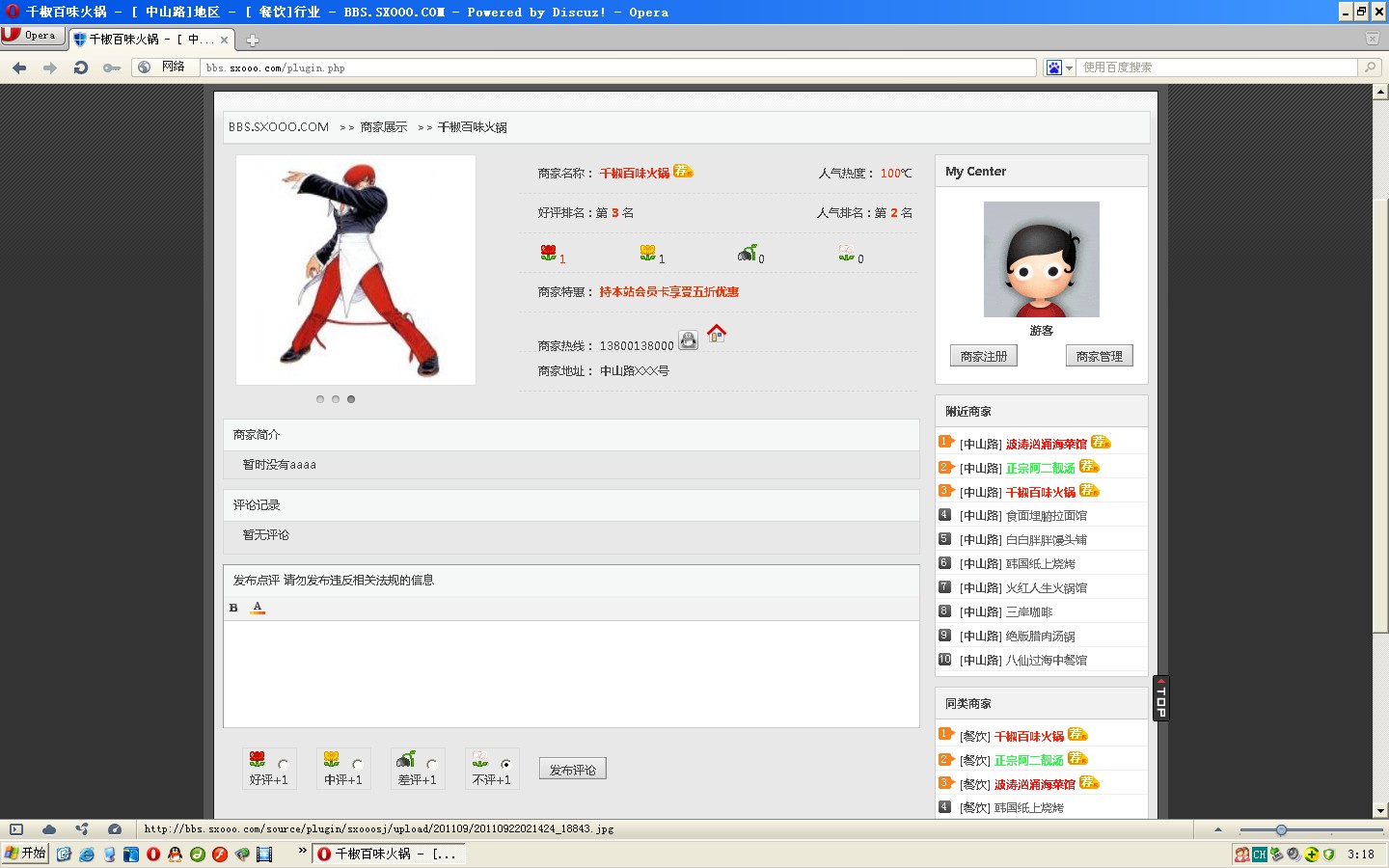Select the third slideshow dot
The width and height of the screenshot is (1389, 868).
click(351, 399)
